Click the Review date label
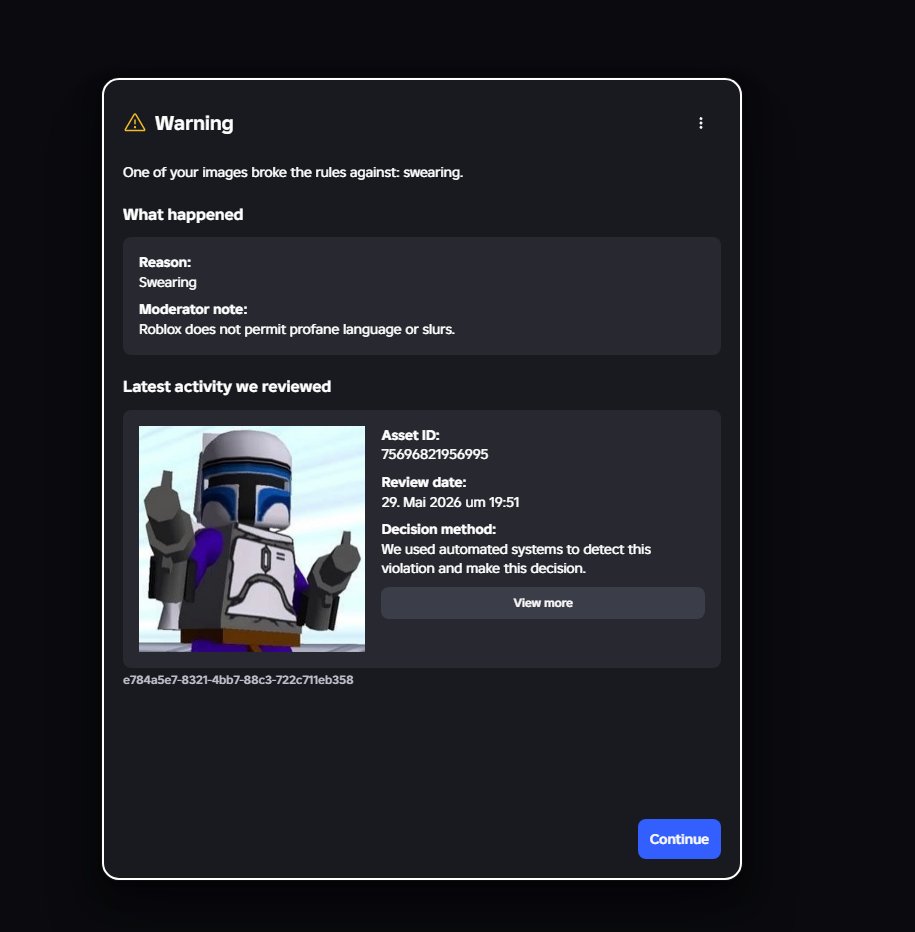 click(x=424, y=482)
